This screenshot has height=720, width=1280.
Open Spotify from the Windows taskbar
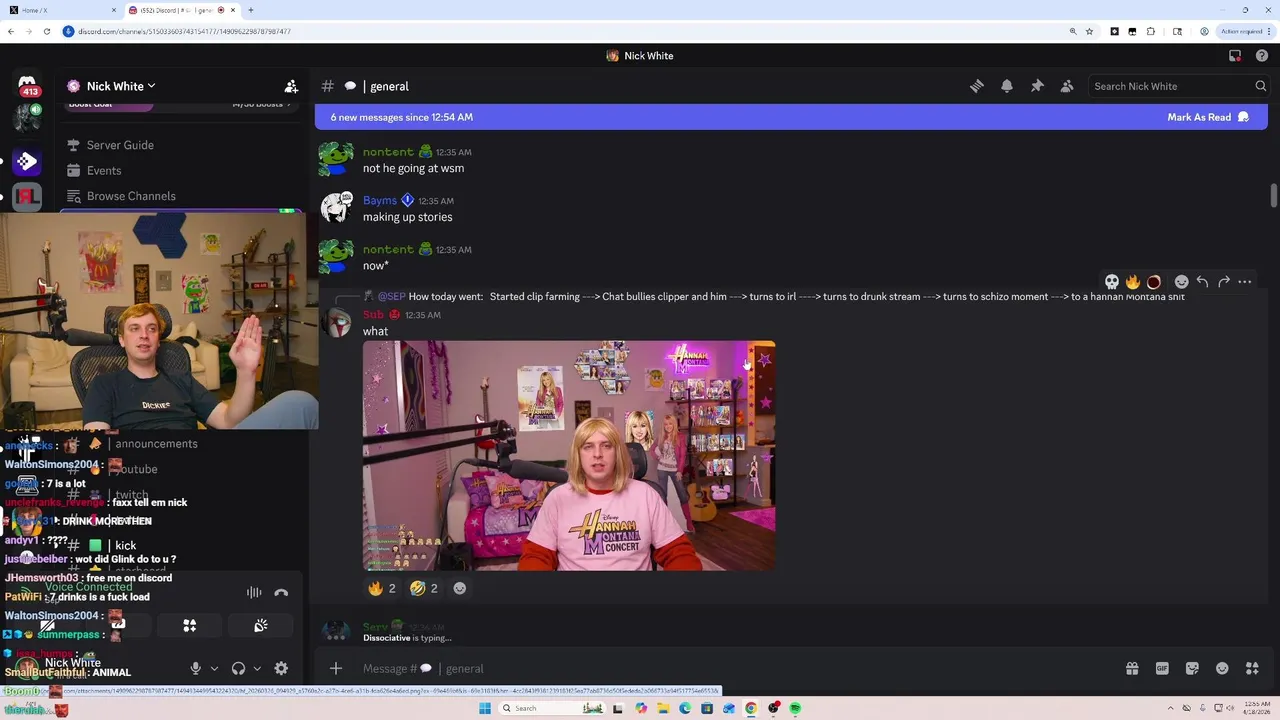click(x=795, y=708)
